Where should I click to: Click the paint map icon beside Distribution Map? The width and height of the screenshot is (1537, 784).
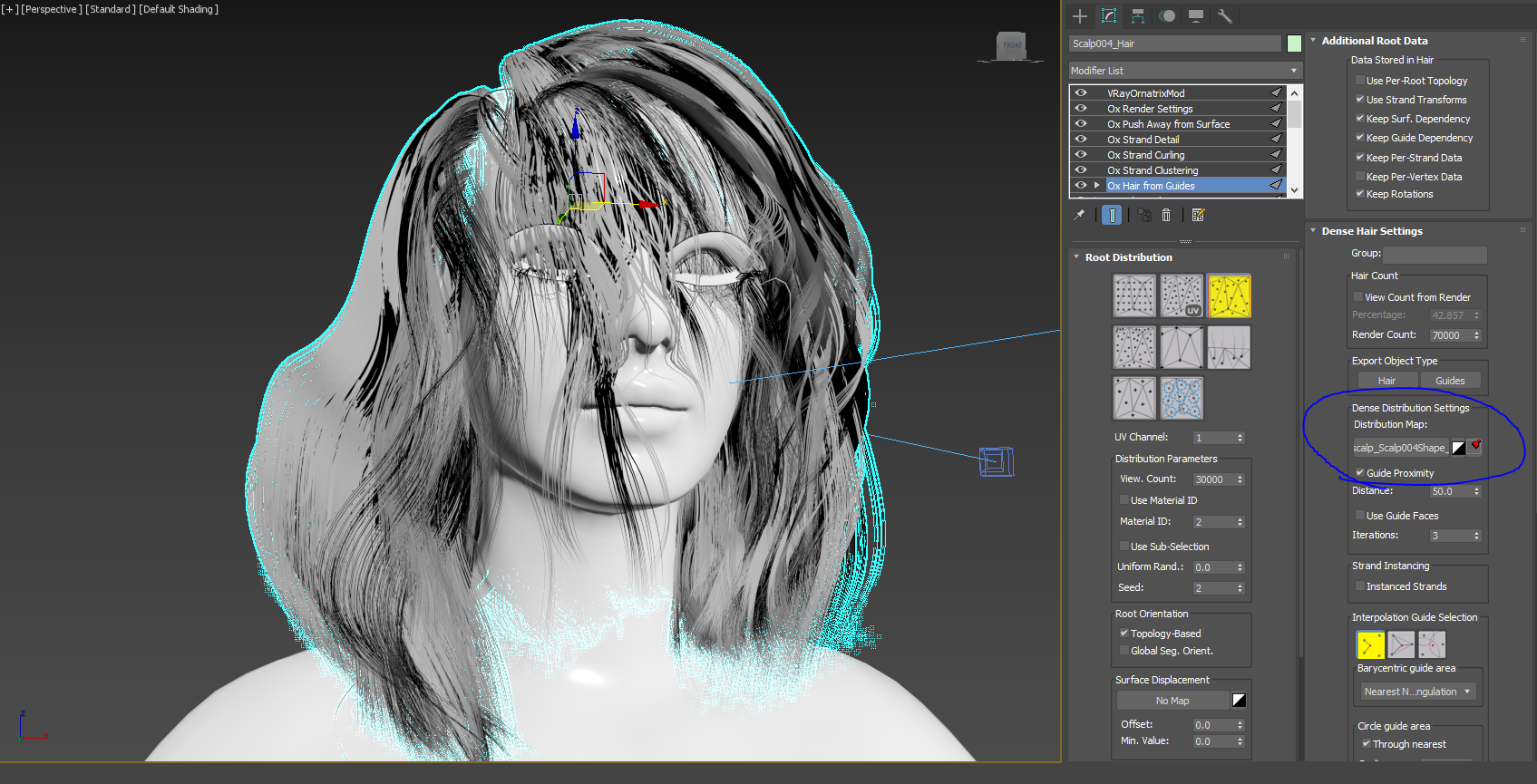point(1475,447)
